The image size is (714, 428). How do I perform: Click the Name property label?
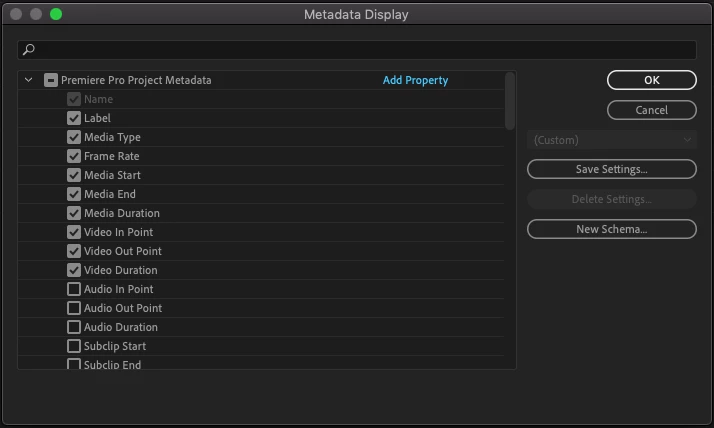[98, 99]
